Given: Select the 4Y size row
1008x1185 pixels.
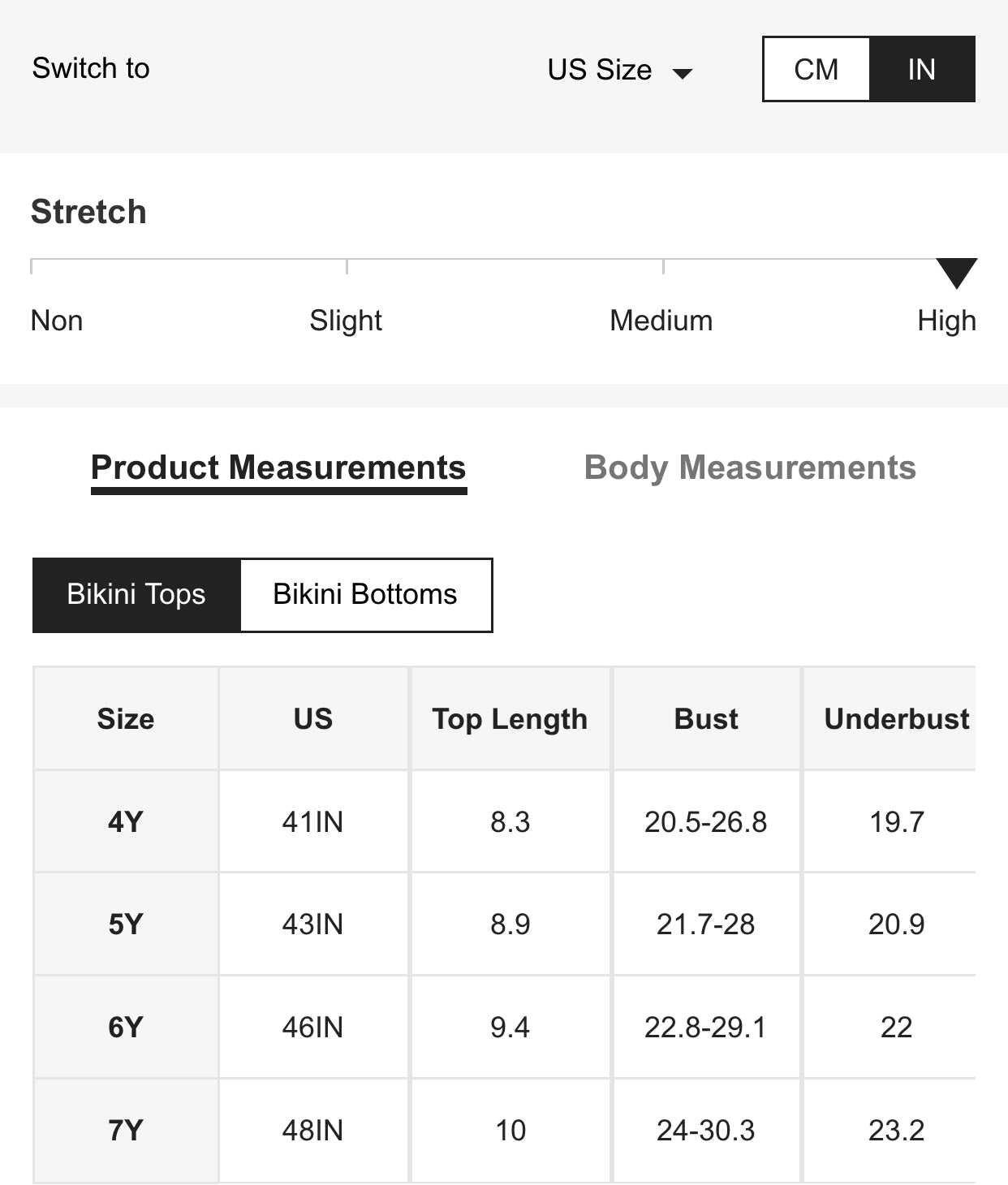Looking at the screenshot, I should coord(126,822).
